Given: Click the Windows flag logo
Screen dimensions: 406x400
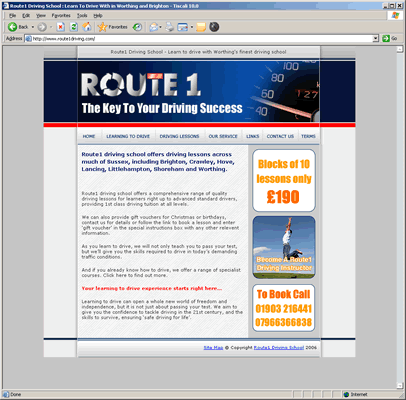Looking at the screenshot, I should [395, 15].
